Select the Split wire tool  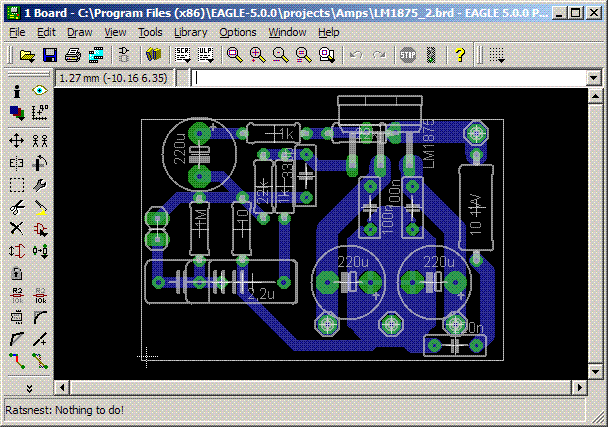[17, 340]
